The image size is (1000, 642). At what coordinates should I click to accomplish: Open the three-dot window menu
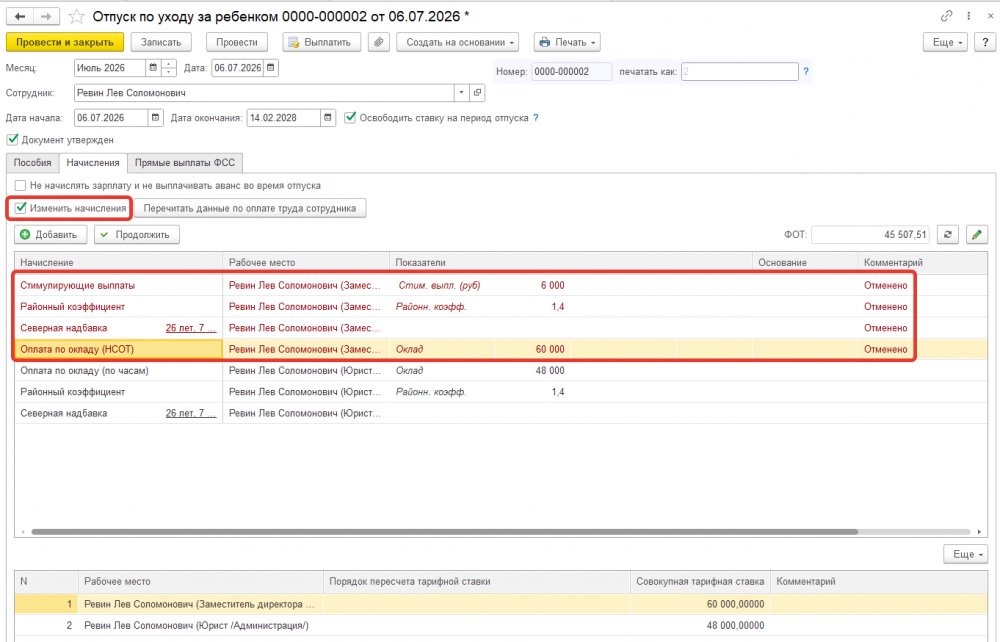tap(968, 16)
